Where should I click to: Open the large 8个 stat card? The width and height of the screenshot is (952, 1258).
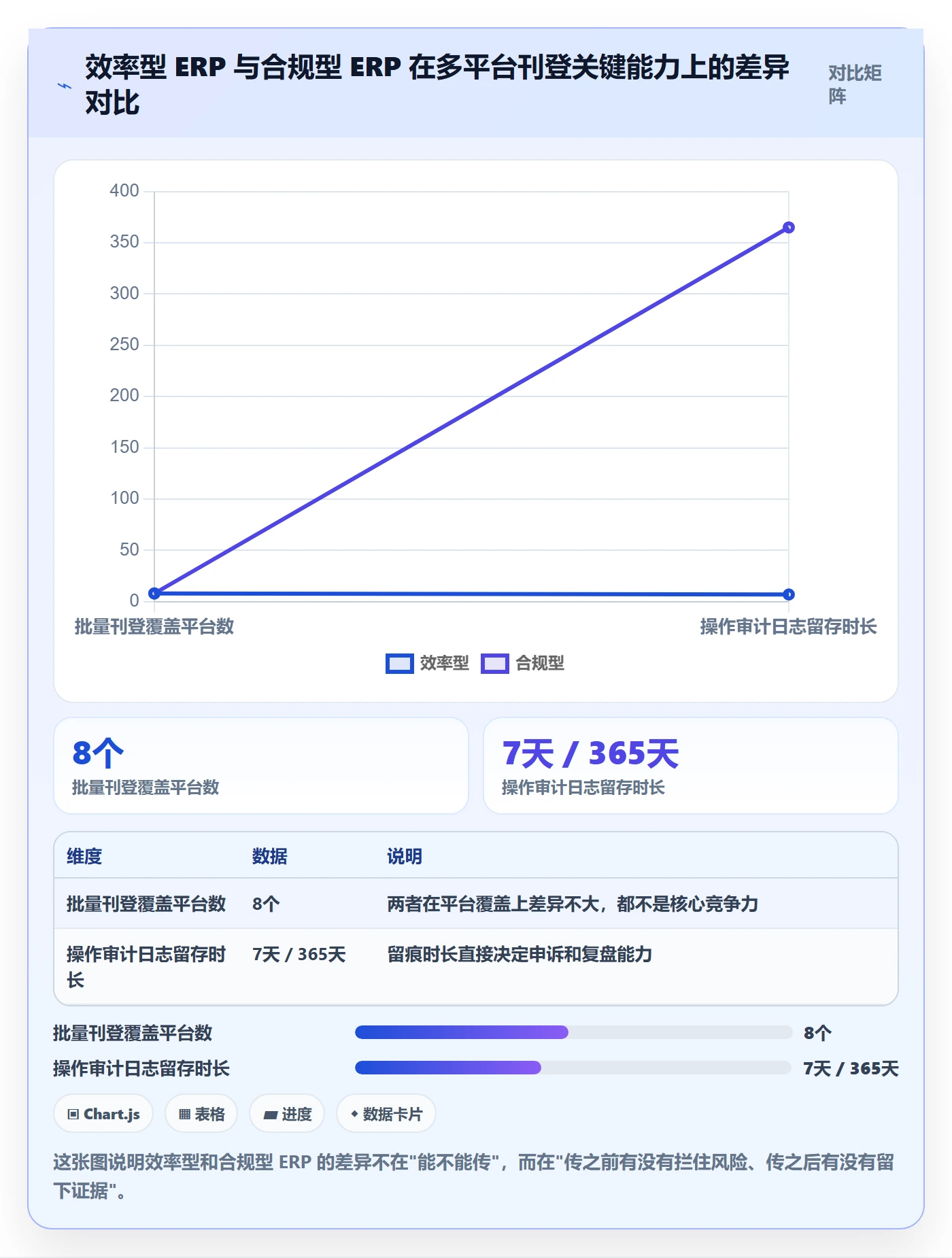point(261,766)
